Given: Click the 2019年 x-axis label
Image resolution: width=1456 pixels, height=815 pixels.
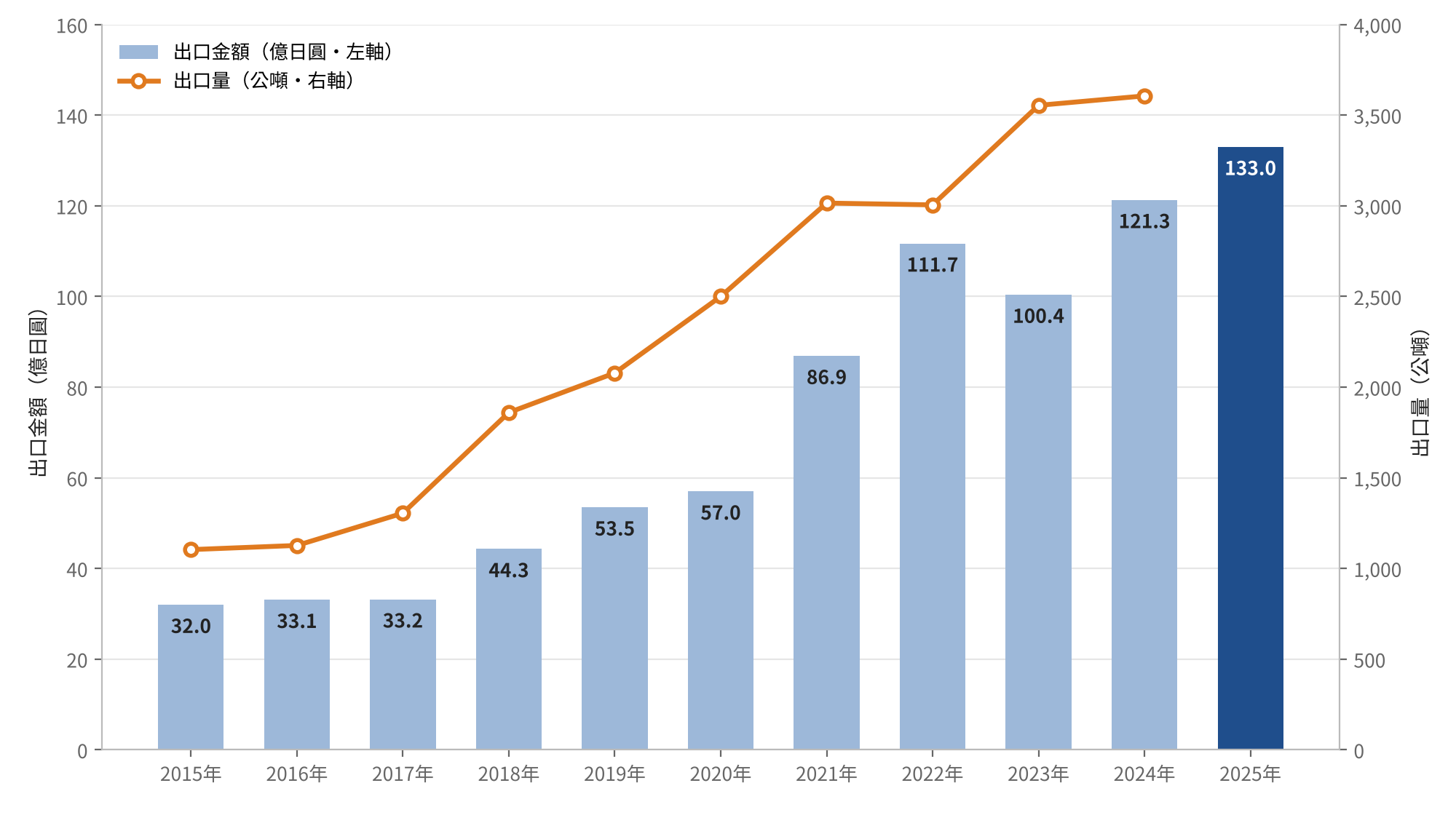Looking at the screenshot, I should click(x=614, y=774).
